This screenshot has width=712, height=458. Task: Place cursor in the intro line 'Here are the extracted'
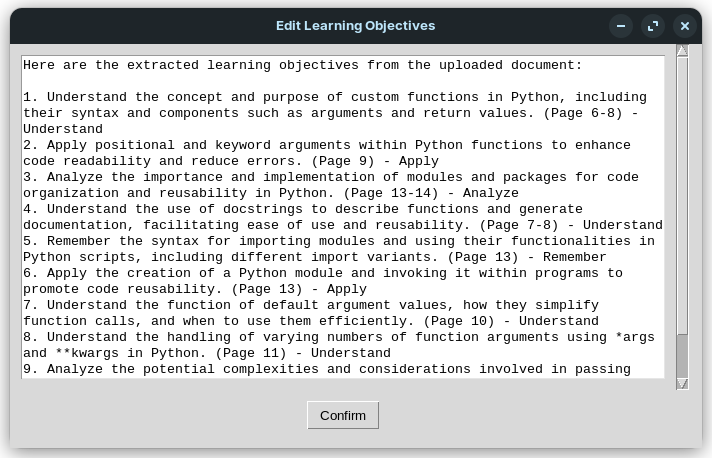click(x=302, y=65)
